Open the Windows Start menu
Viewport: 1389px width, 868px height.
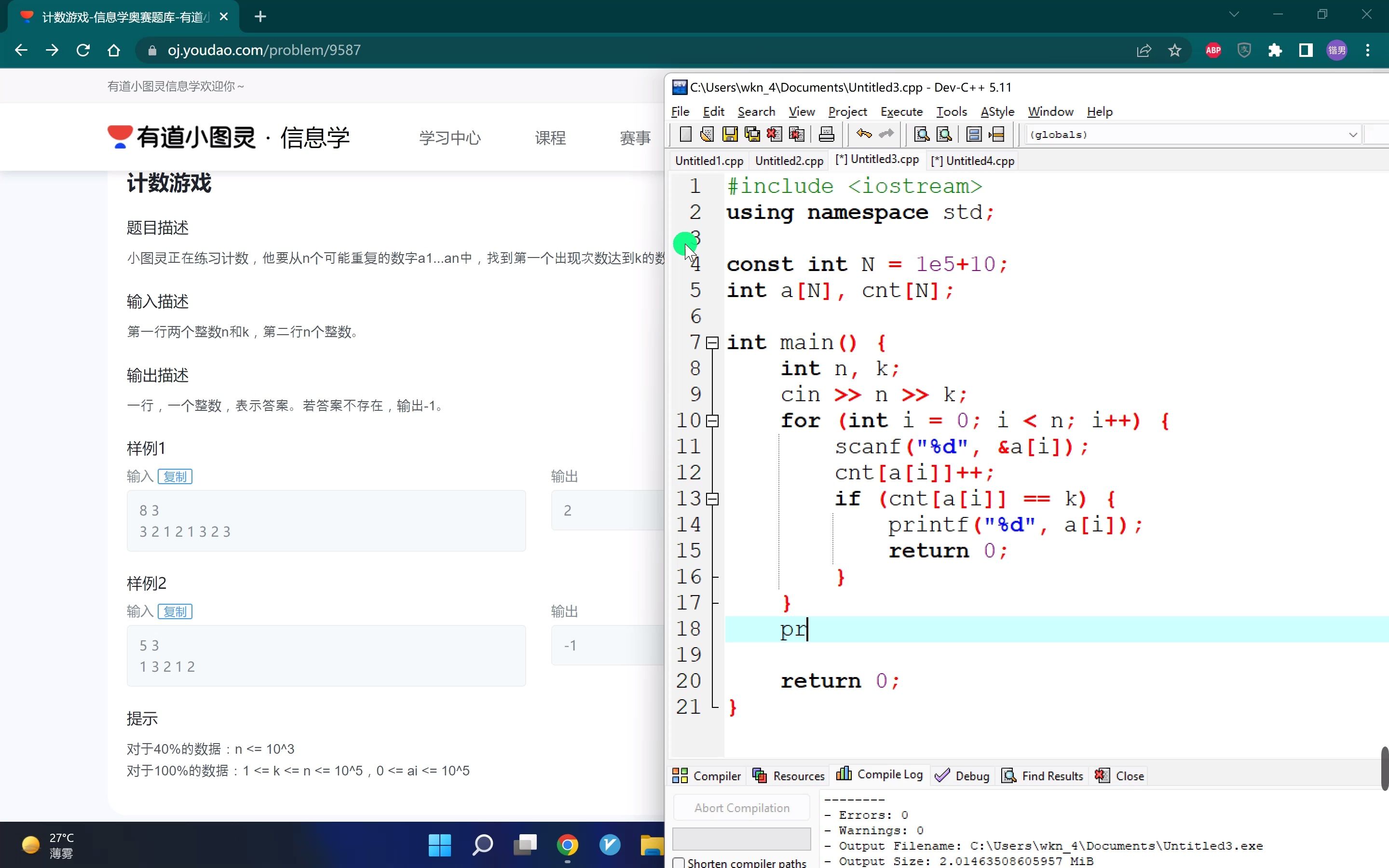(x=440, y=844)
